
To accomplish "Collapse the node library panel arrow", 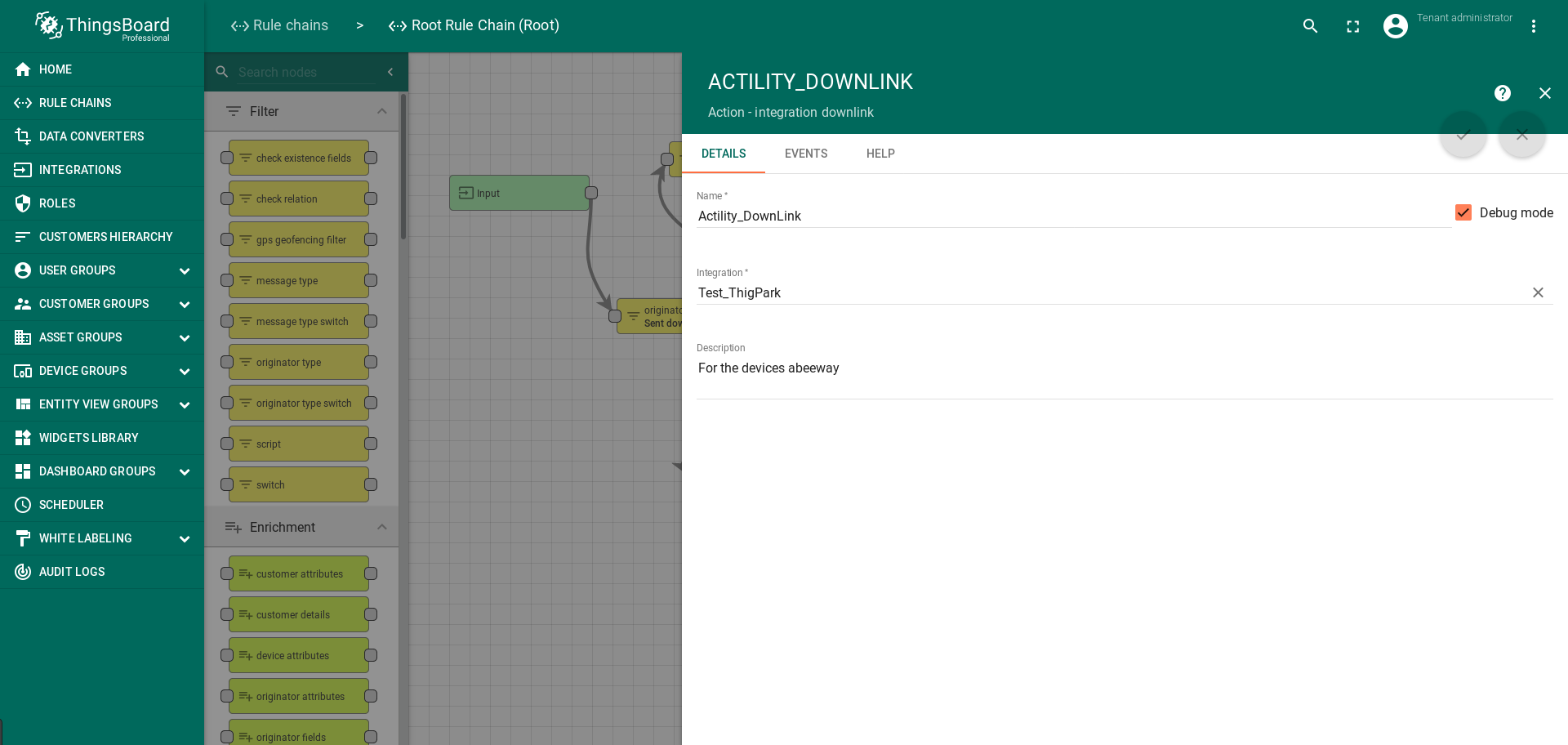I will coord(390,72).
